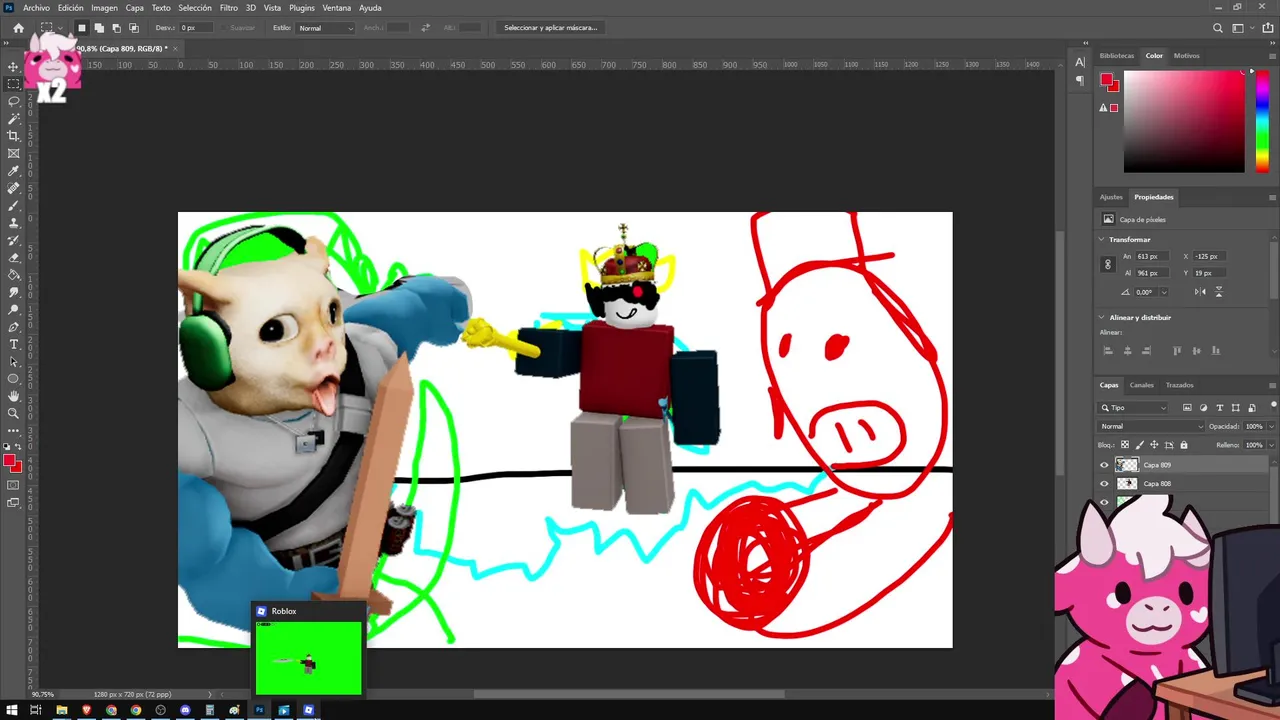
Task: Flip horizontally in Transformar section
Action: 1200,292
